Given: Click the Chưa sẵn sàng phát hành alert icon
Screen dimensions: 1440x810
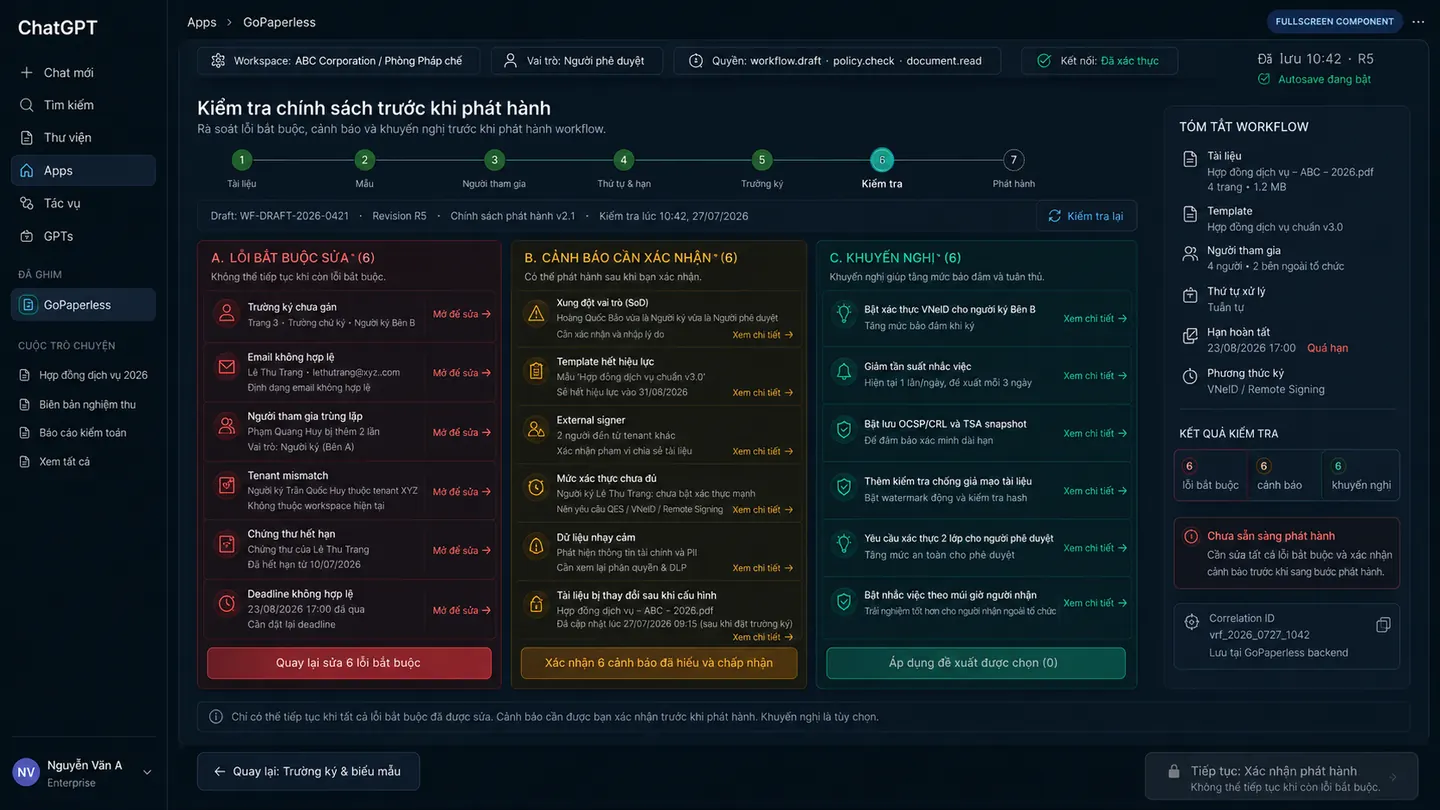Looking at the screenshot, I should tap(1191, 536).
